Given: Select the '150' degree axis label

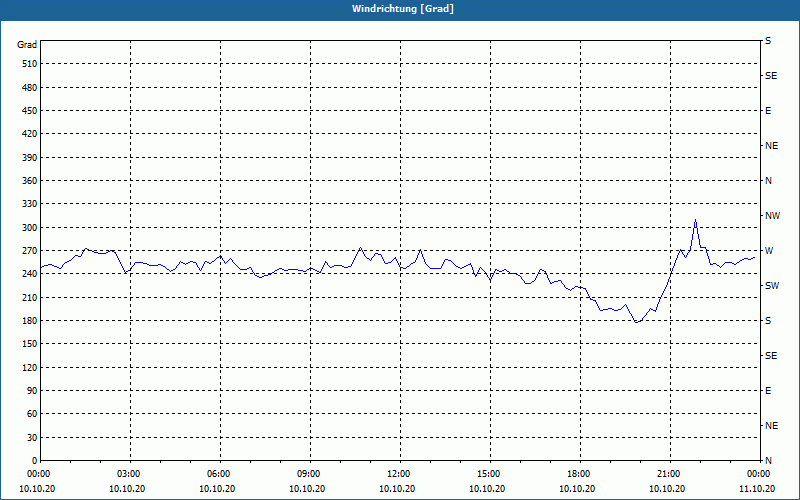Looking at the screenshot, I should coord(30,344).
